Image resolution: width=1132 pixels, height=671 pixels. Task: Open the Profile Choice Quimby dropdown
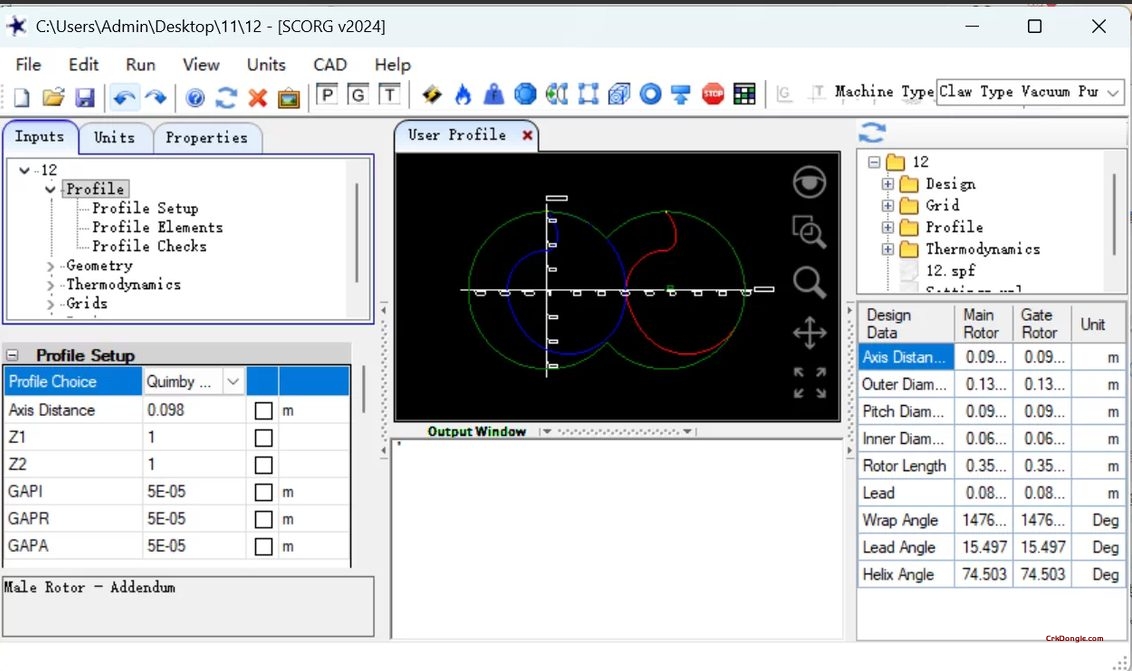coord(233,381)
